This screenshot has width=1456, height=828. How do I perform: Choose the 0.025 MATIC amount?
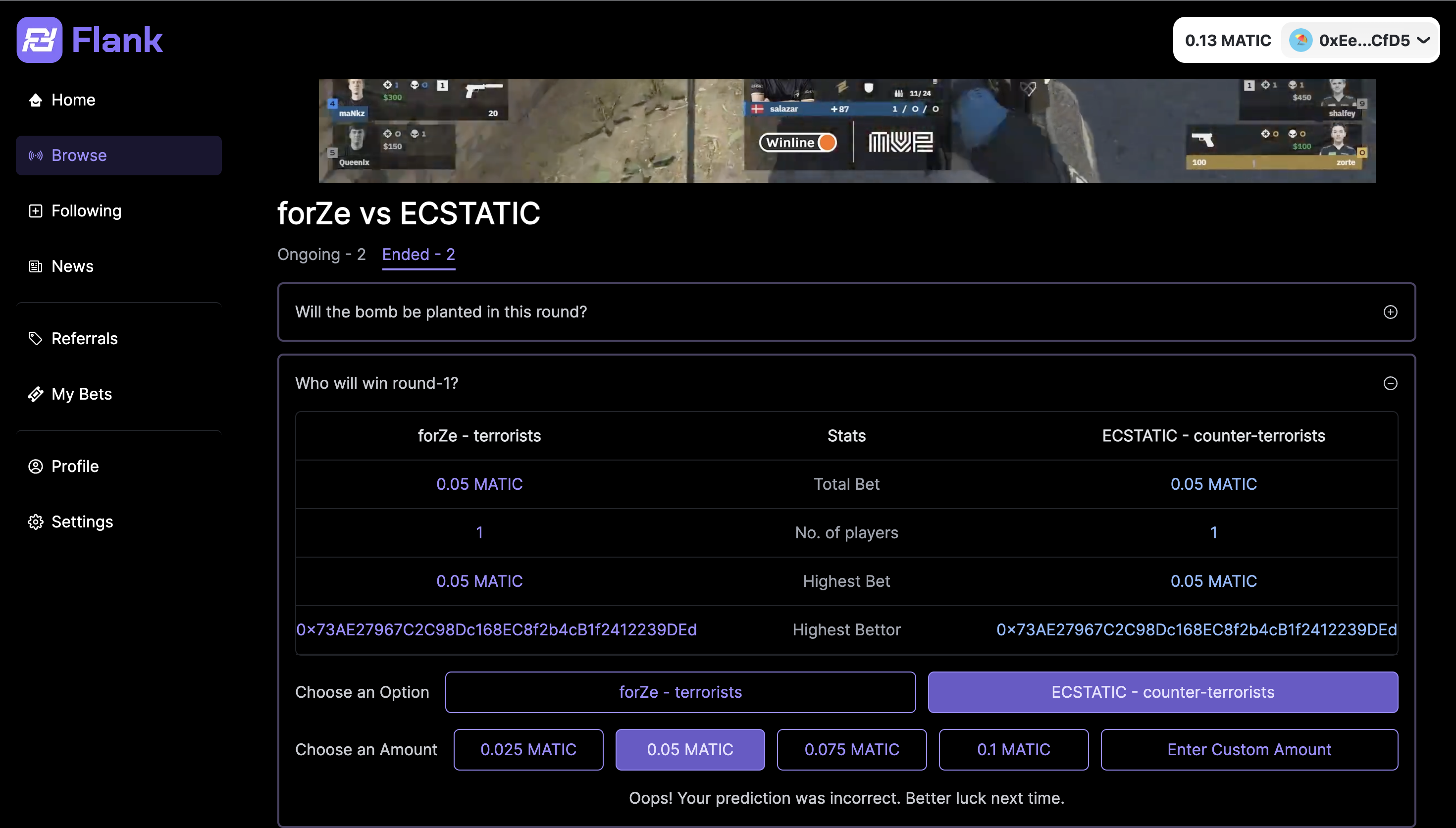pos(528,750)
